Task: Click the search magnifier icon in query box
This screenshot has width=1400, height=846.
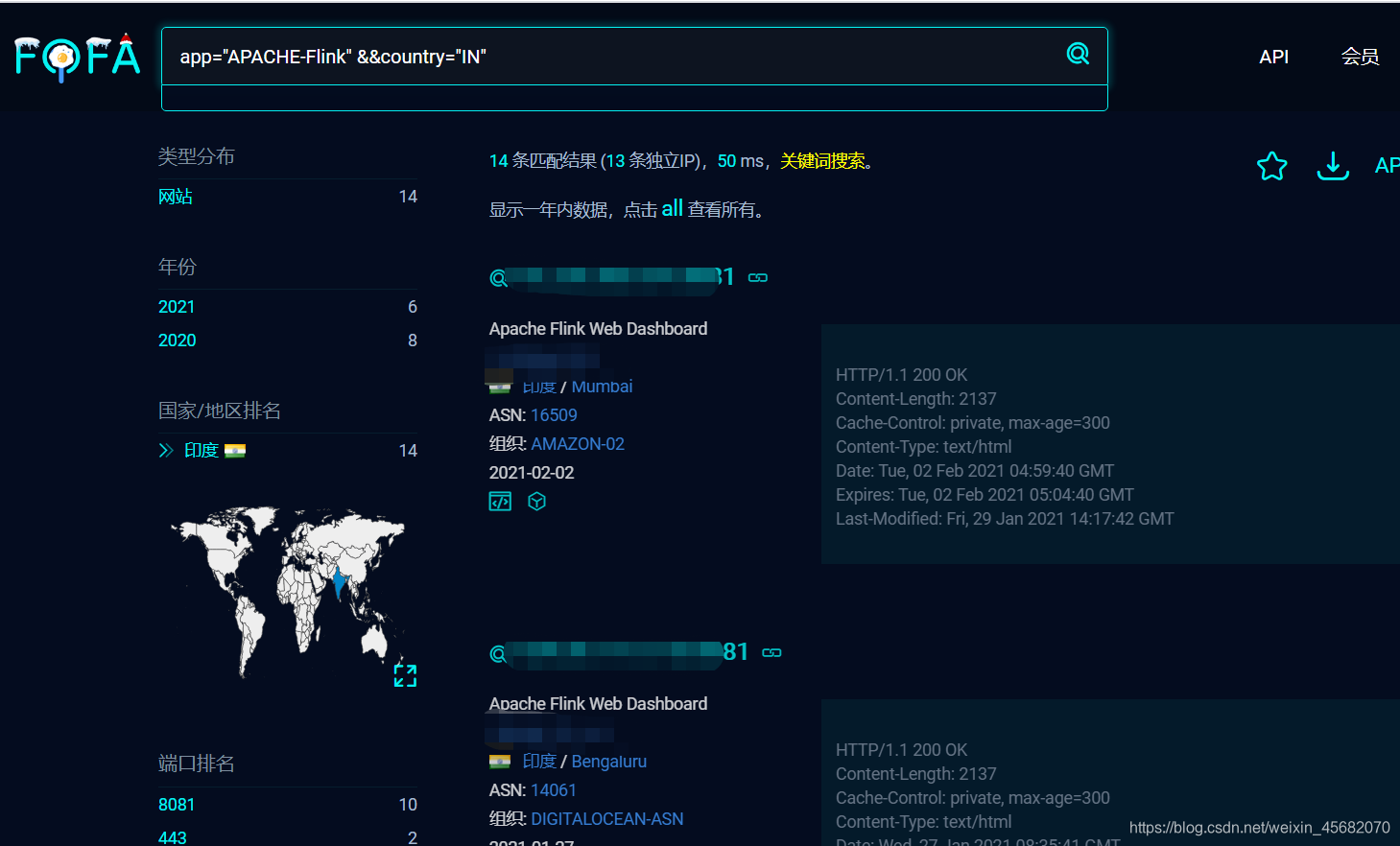Action: pos(1078,54)
